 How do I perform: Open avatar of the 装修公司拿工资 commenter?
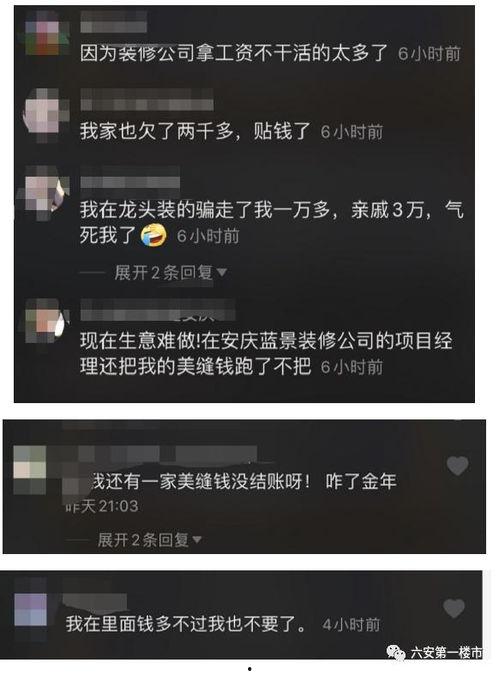coord(46,34)
